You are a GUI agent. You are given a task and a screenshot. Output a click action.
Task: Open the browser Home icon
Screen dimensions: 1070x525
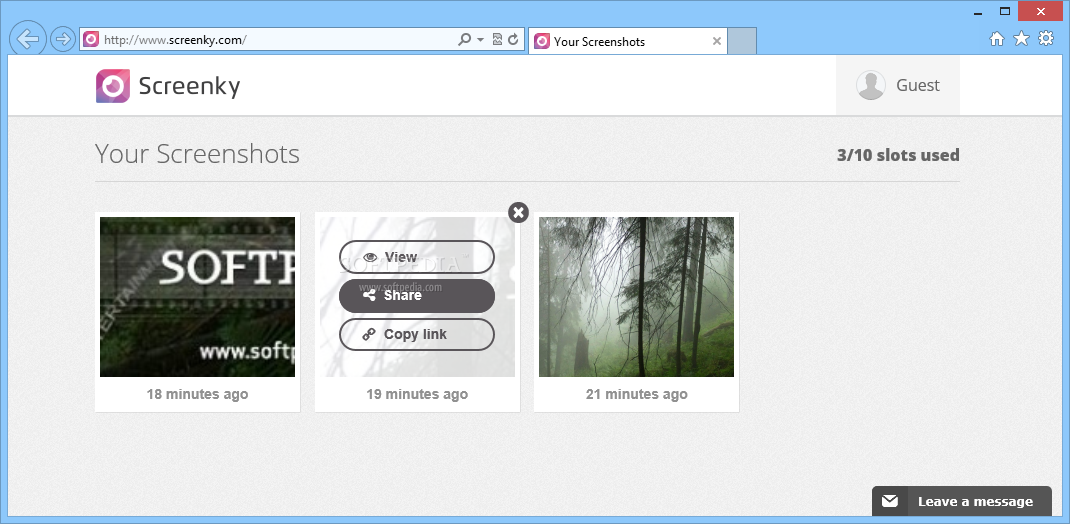tap(997, 39)
